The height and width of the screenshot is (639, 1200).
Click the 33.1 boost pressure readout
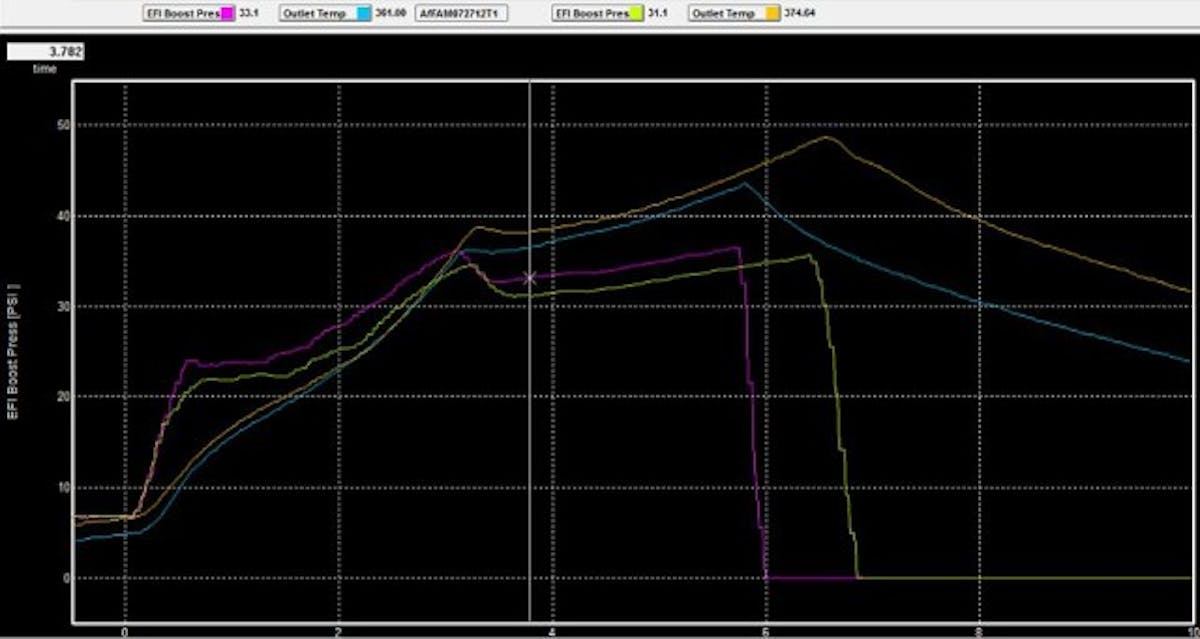[251, 14]
